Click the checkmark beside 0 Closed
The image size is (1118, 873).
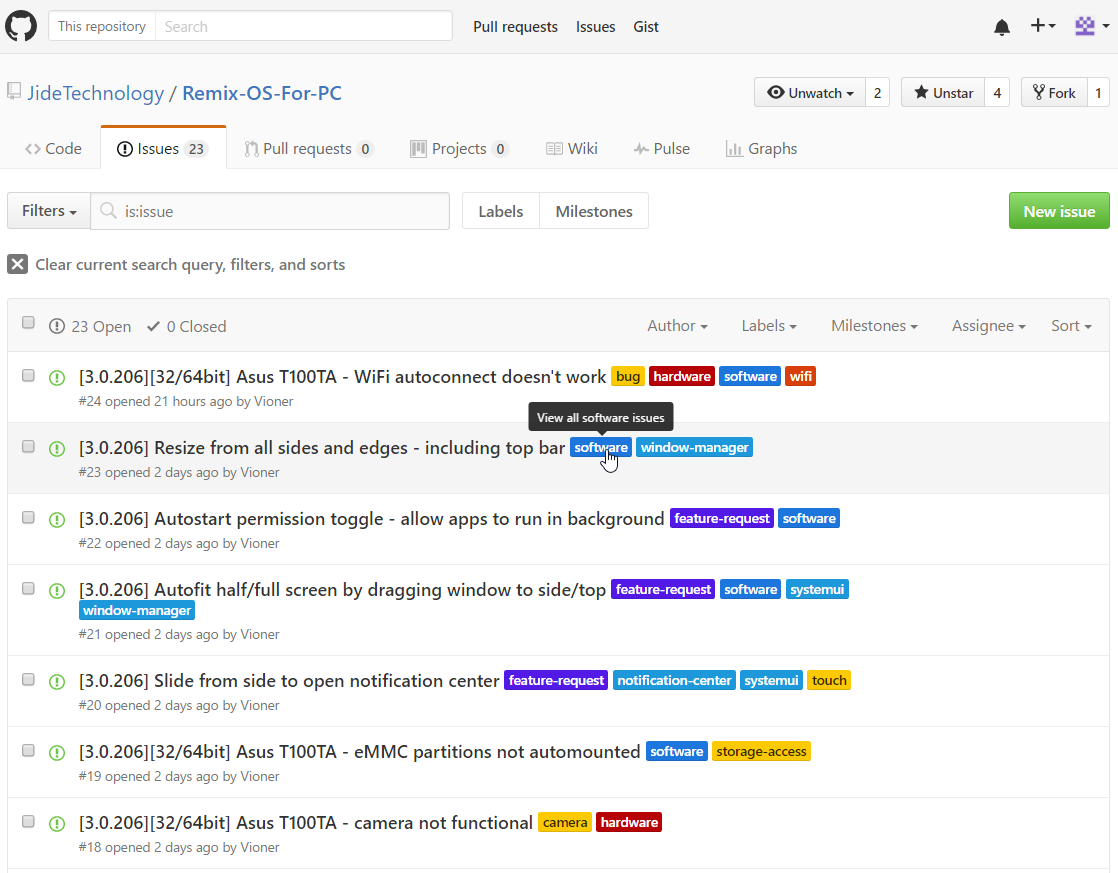pyautogui.click(x=153, y=327)
